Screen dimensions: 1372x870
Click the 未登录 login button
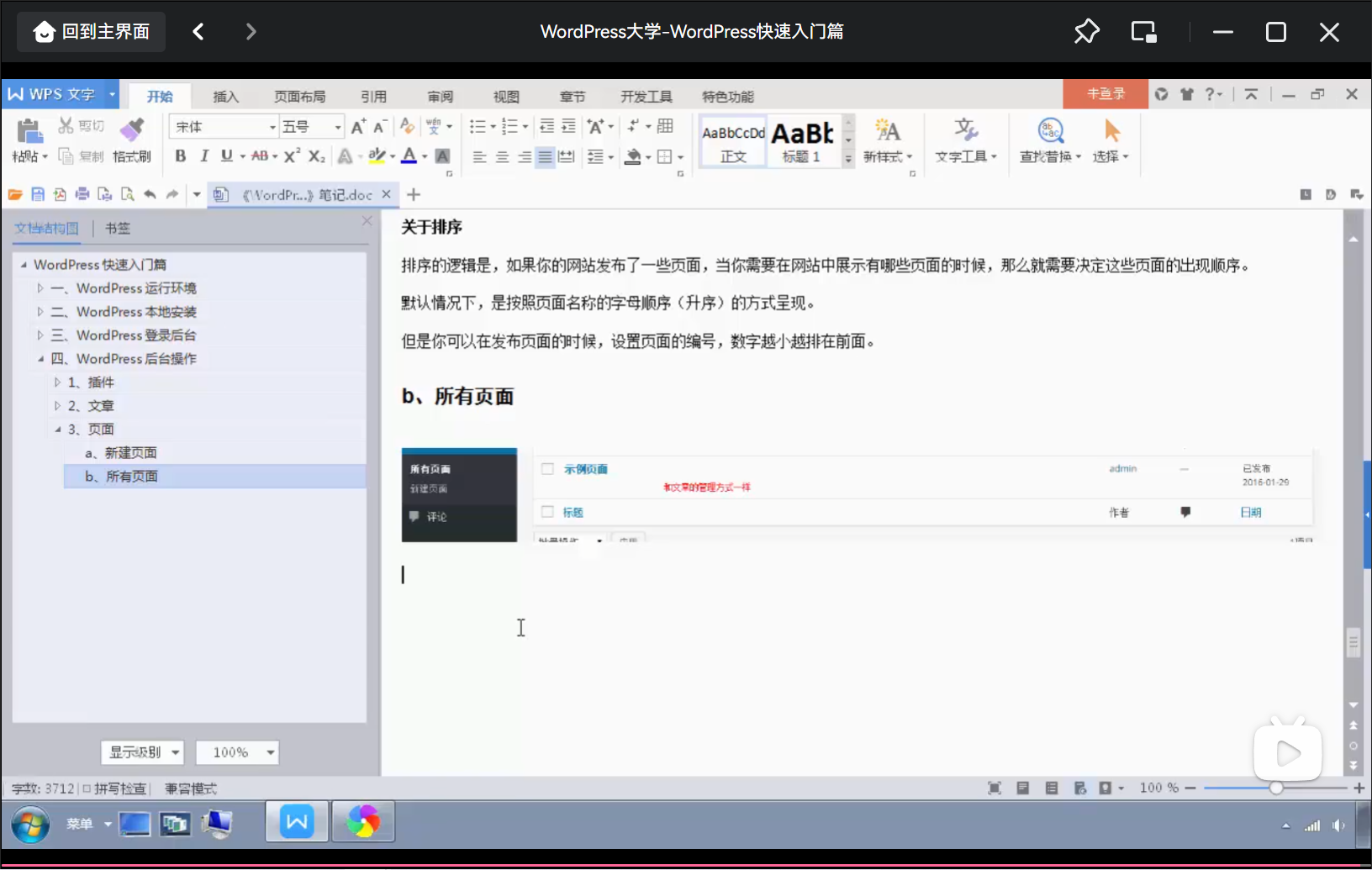(x=1106, y=94)
